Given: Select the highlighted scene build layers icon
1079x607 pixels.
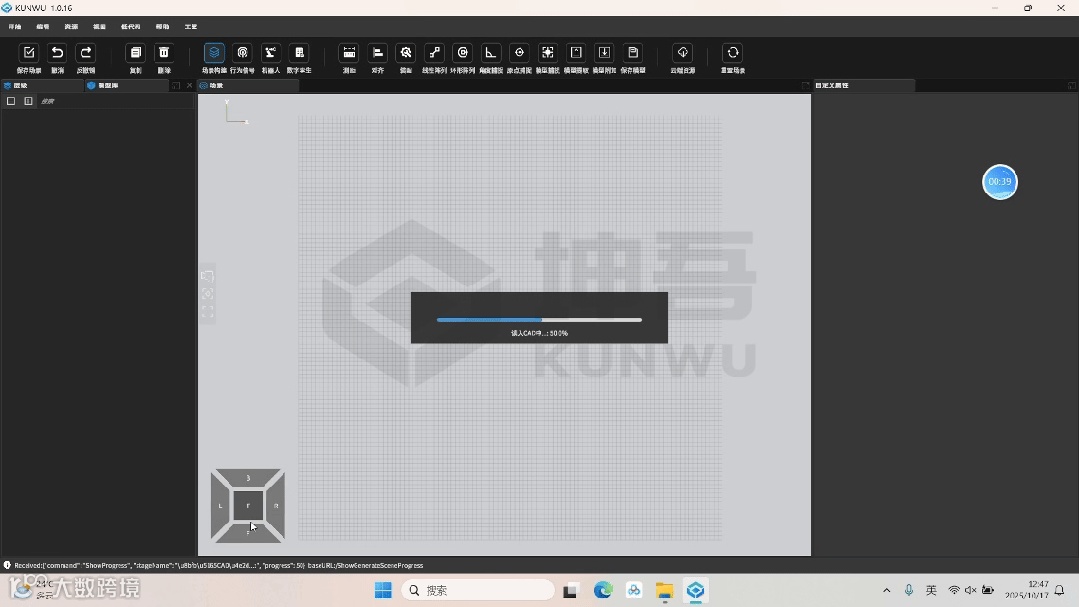Looking at the screenshot, I should (214, 53).
